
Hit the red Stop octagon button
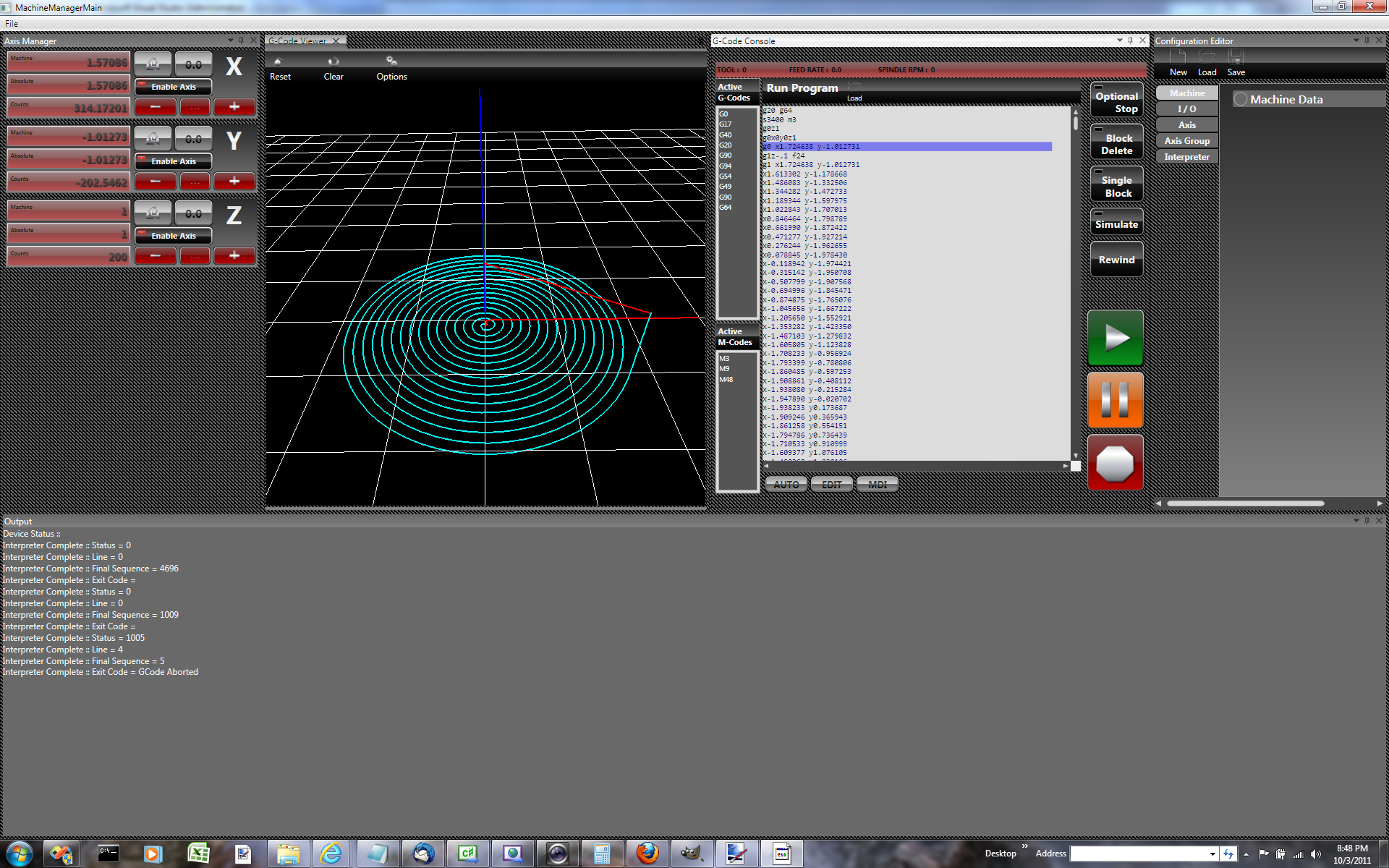tap(1115, 463)
